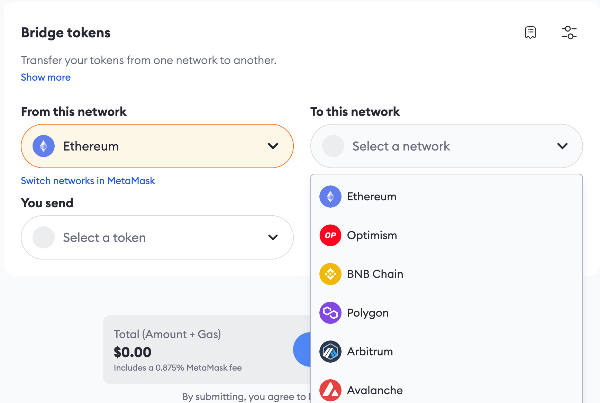This screenshot has height=403, width=600.
Task: Click the Ethereum logo in the From network field
Action: coord(43,146)
